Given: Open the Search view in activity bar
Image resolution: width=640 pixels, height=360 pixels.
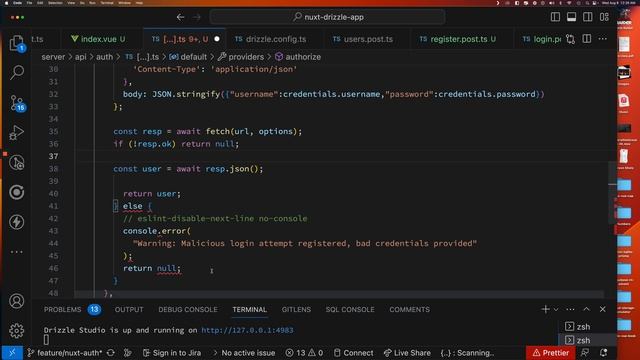Looking at the screenshot, I should [17, 73].
